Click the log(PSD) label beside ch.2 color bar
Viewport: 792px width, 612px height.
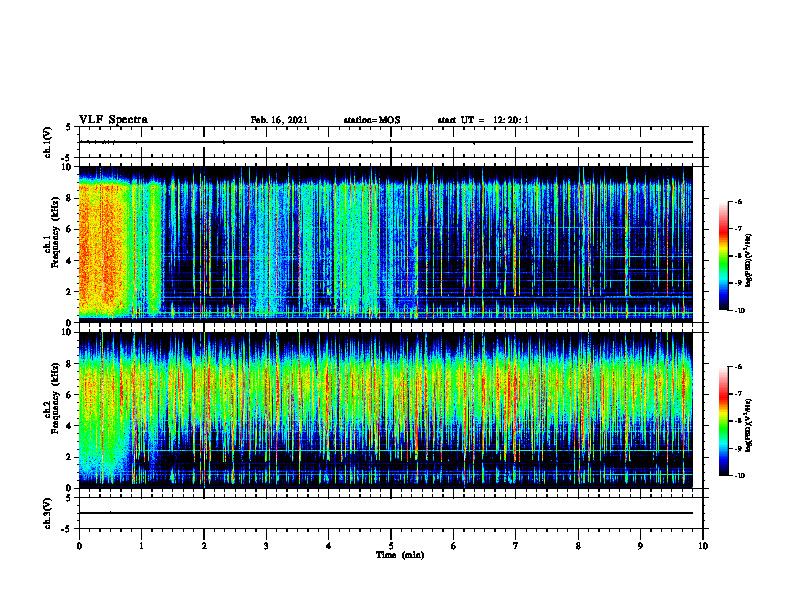point(749,426)
